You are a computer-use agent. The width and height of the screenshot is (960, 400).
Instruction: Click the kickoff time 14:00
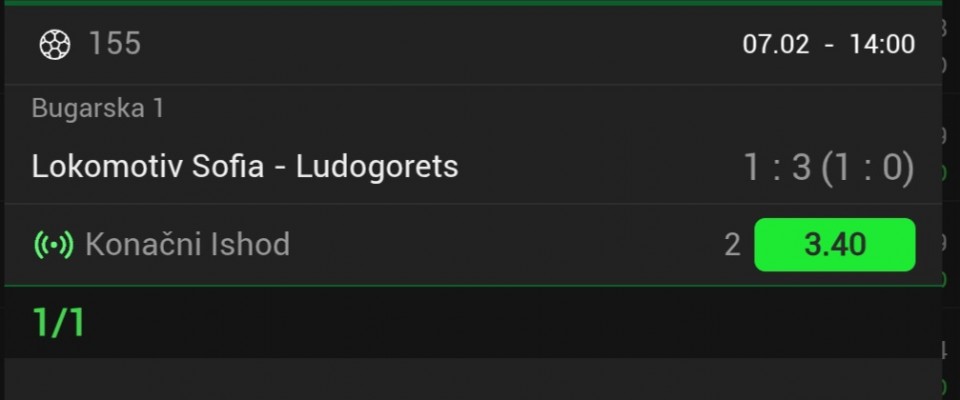(x=882, y=44)
